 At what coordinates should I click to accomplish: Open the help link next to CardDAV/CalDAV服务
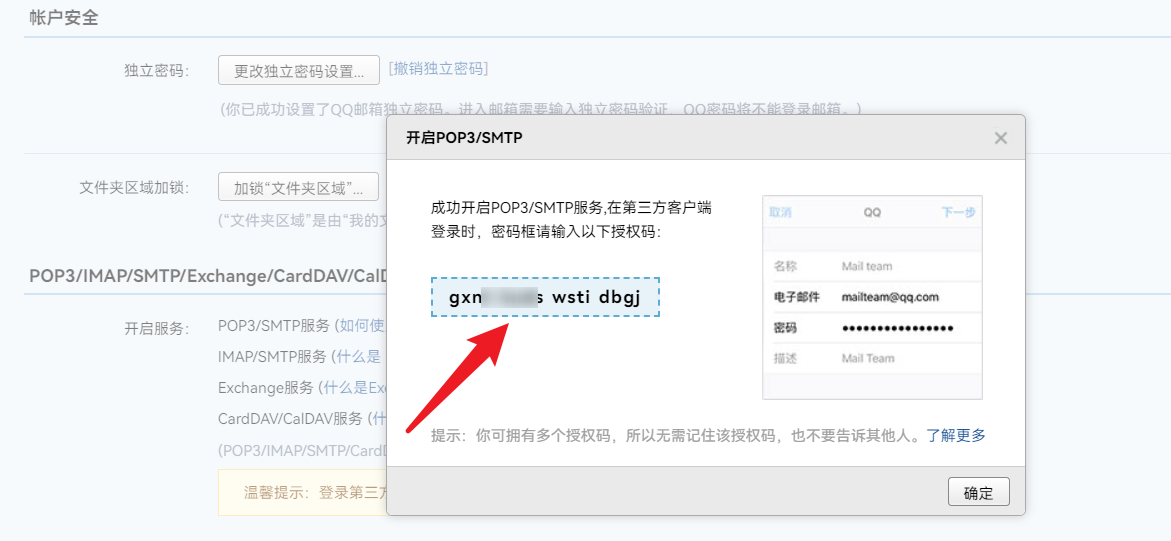tap(379, 418)
